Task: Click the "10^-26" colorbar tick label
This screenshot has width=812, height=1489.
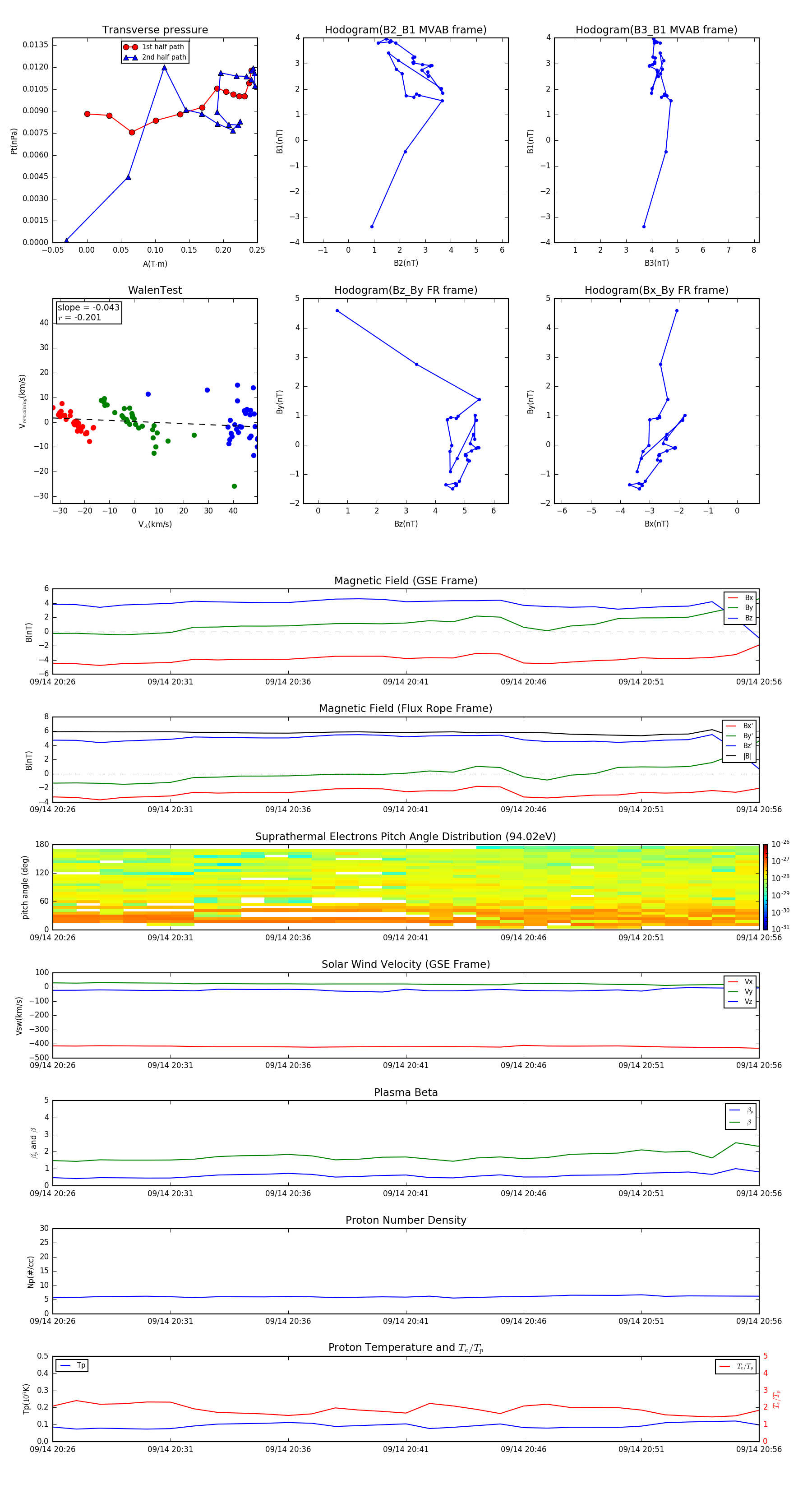Action: pyautogui.click(x=780, y=844)
